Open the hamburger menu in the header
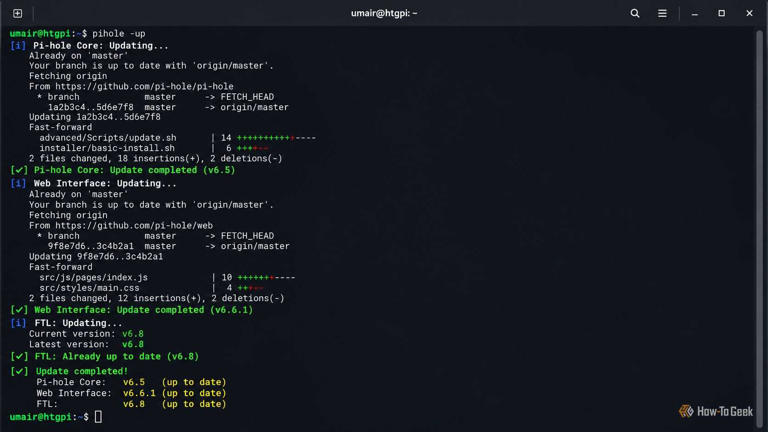Image resolution: width=768 pixels, height=432 pixels. (x=662, y=13)
